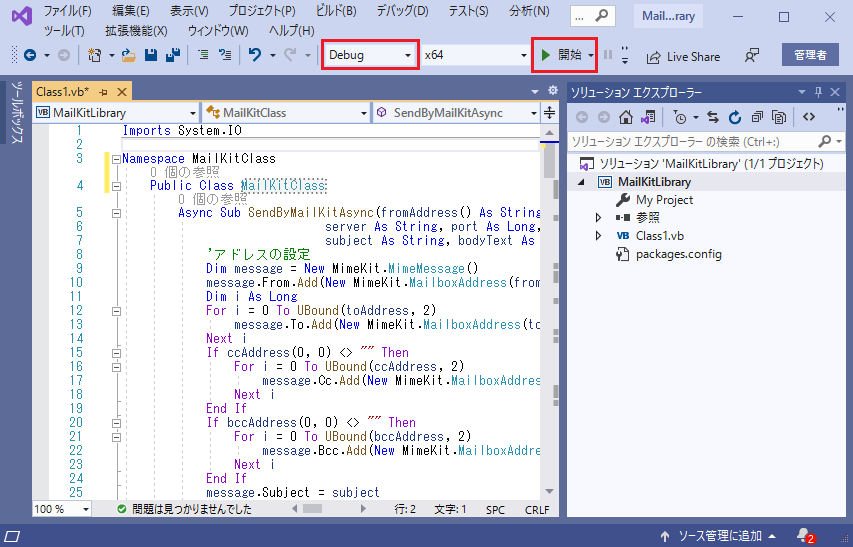The image size is (853, 547).
Task: Open the 編集(E) menu
Action: (x=131, y=11)
